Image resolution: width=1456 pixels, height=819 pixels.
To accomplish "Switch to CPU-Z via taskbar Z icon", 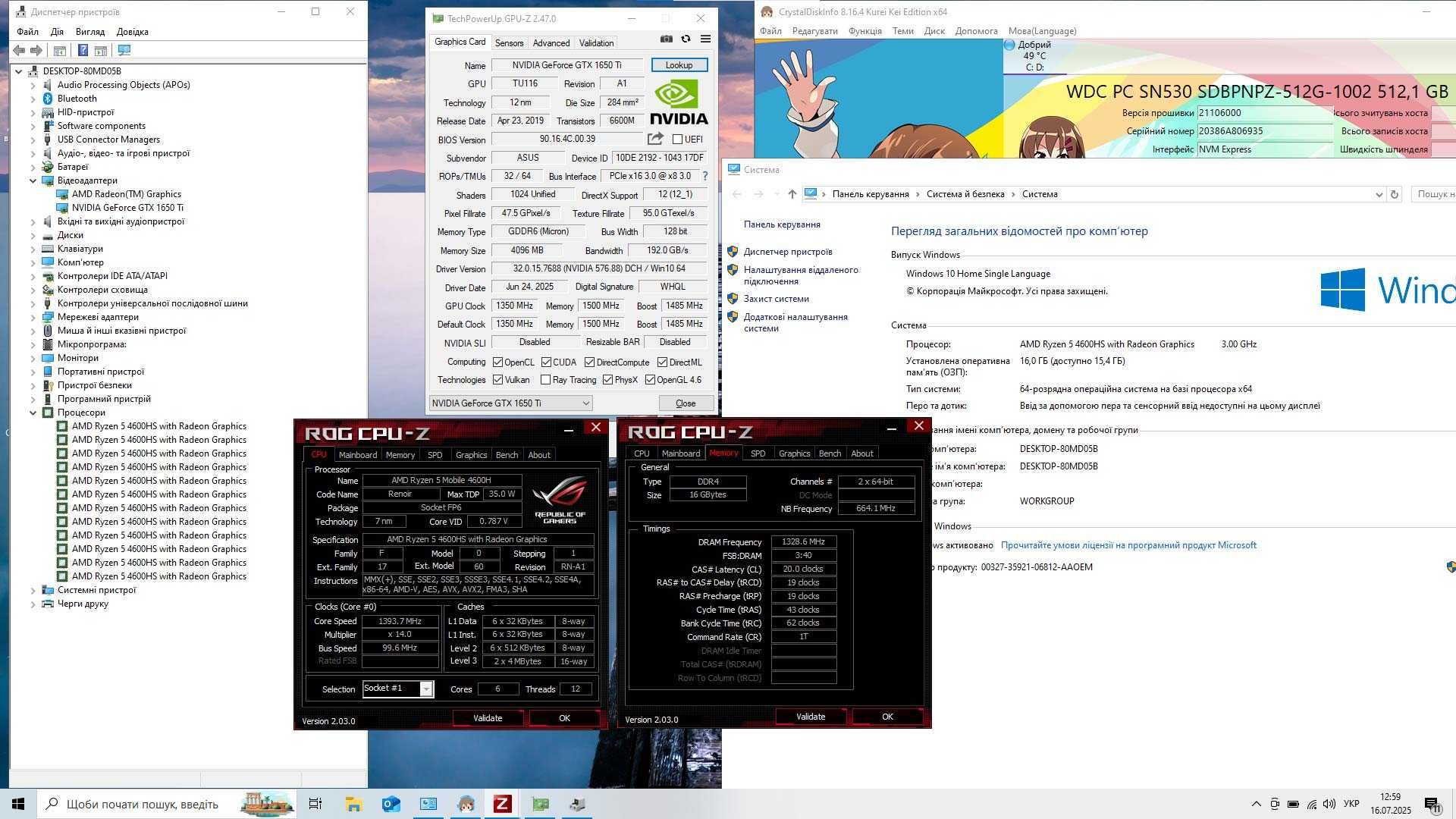I will (502, 804).
